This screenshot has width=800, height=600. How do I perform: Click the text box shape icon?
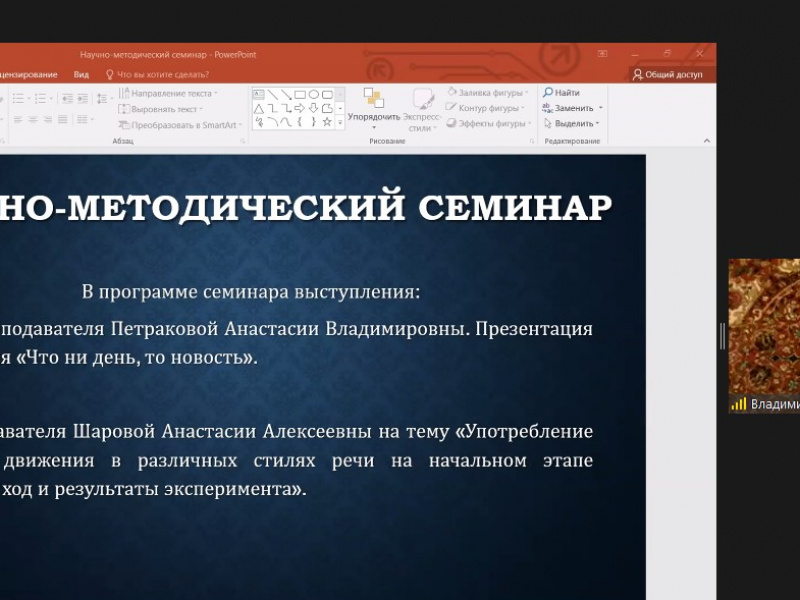coord(259,94)
